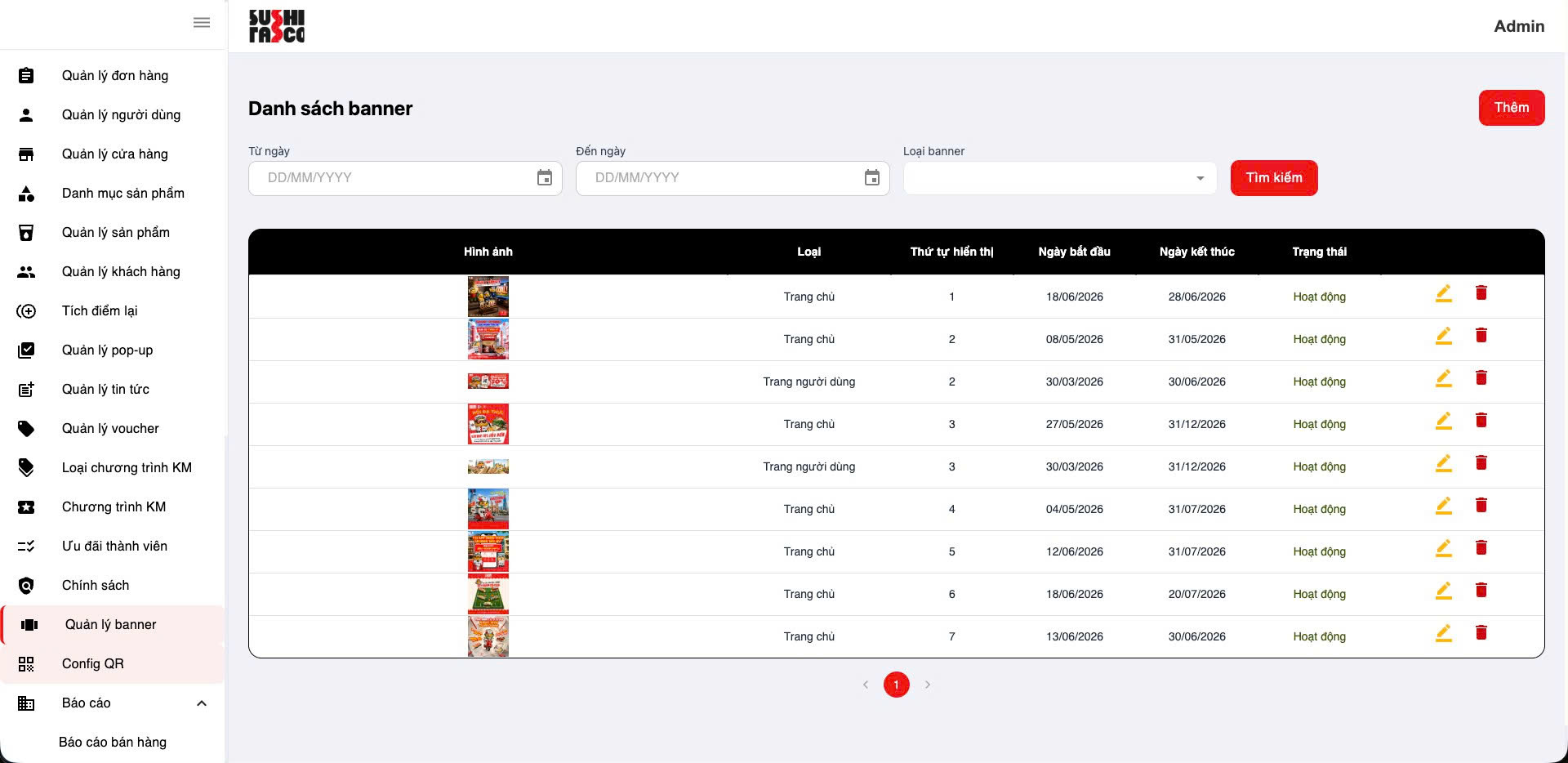The width and height of the screenshot is (1568, 763).
Task: Delete the banner starting 08/05/2026
Action: tap(1481, 335)
